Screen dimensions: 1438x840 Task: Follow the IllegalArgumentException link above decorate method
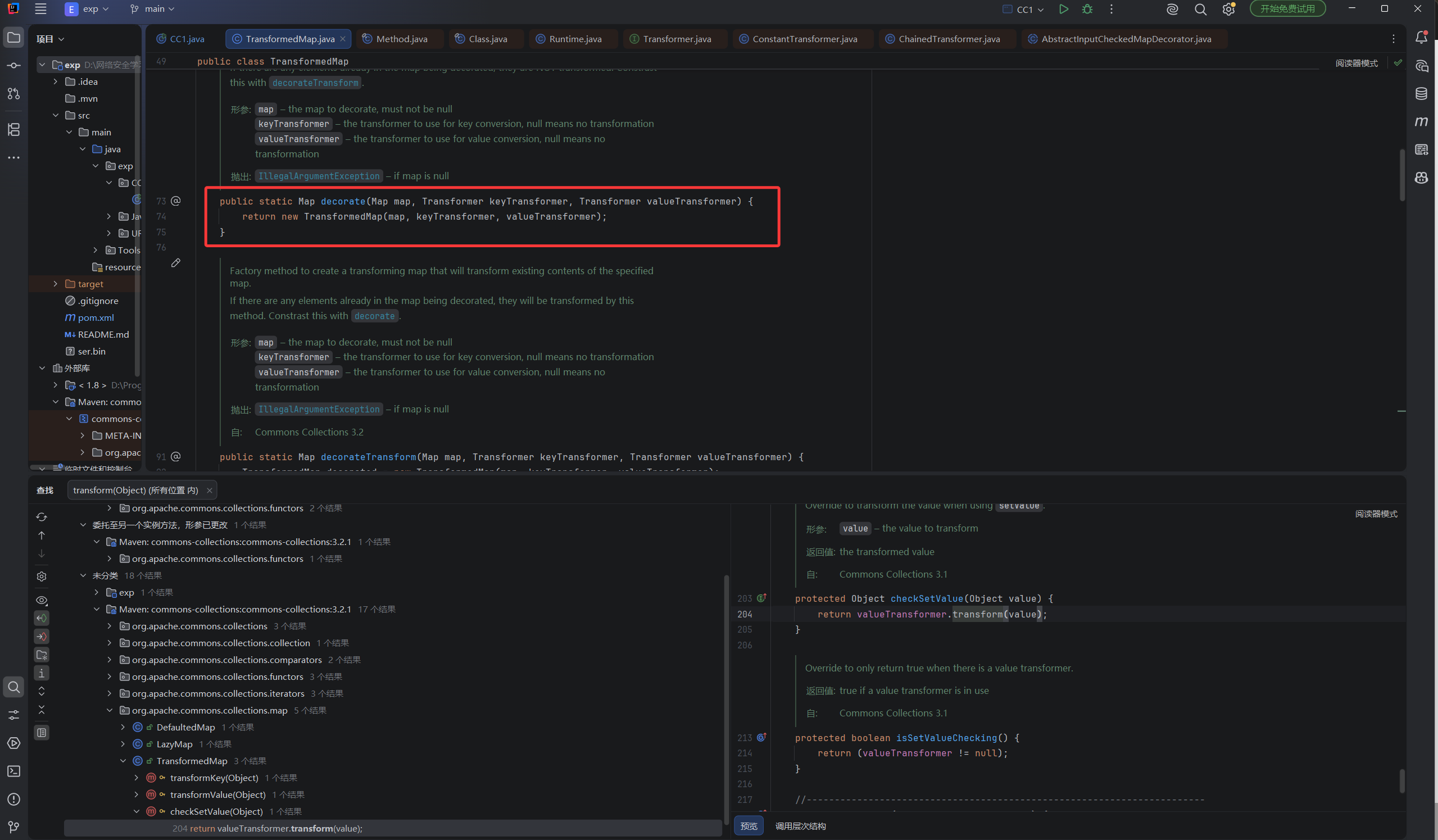tap(319, 176)
